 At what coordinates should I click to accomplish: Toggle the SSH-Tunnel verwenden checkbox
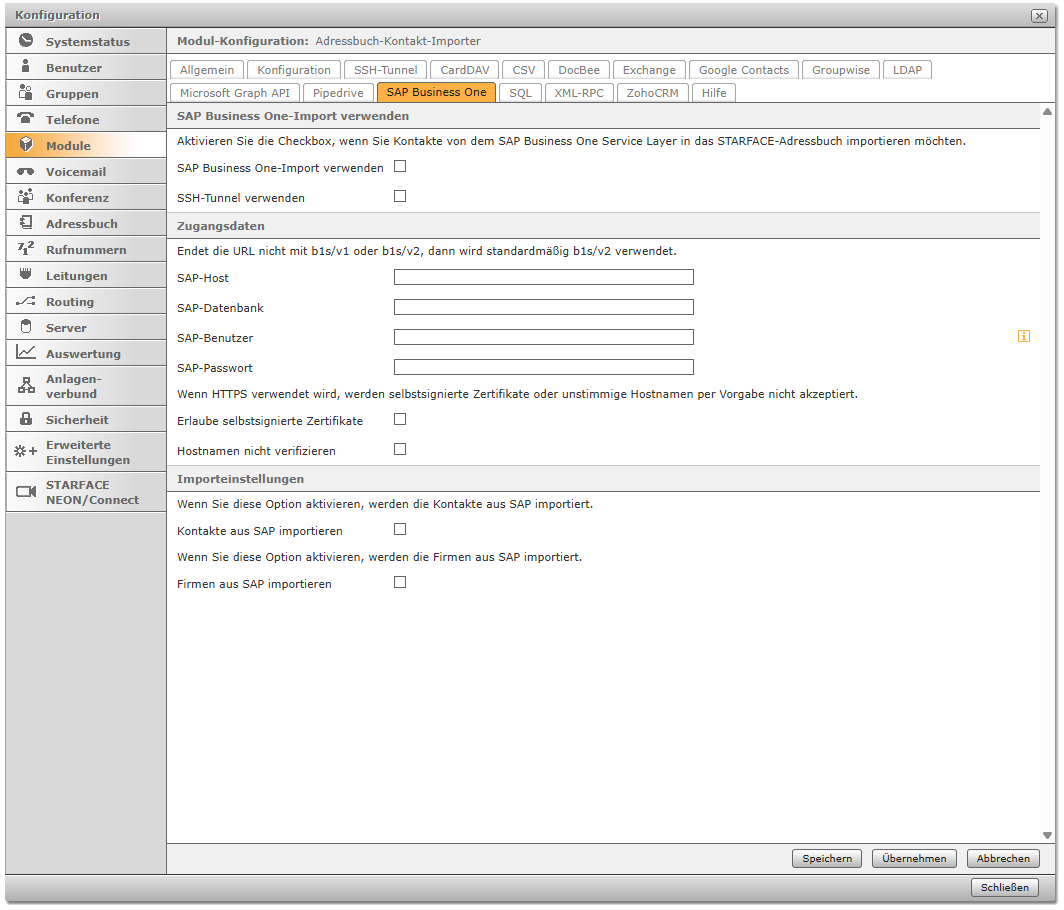coord(400,197)
